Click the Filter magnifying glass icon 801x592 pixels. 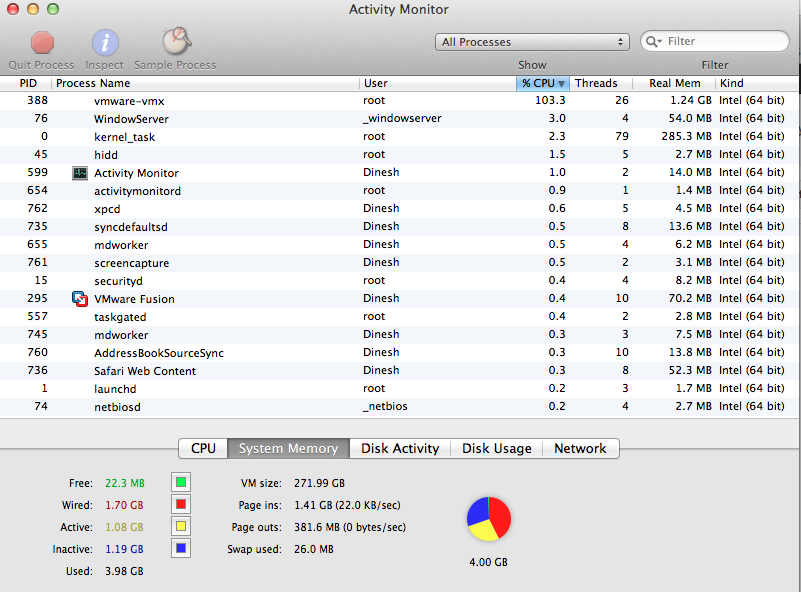653,41
